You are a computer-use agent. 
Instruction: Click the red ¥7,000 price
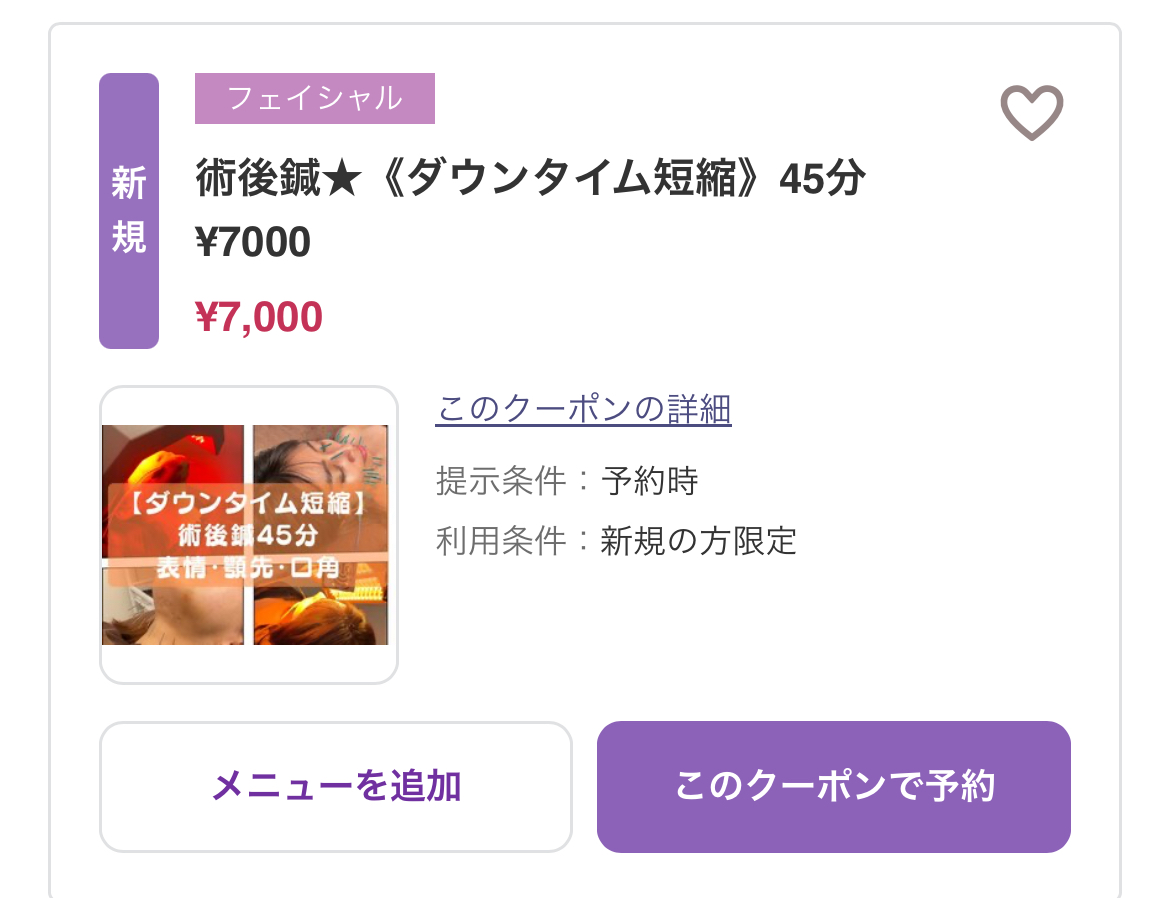[x=259, y=317]
